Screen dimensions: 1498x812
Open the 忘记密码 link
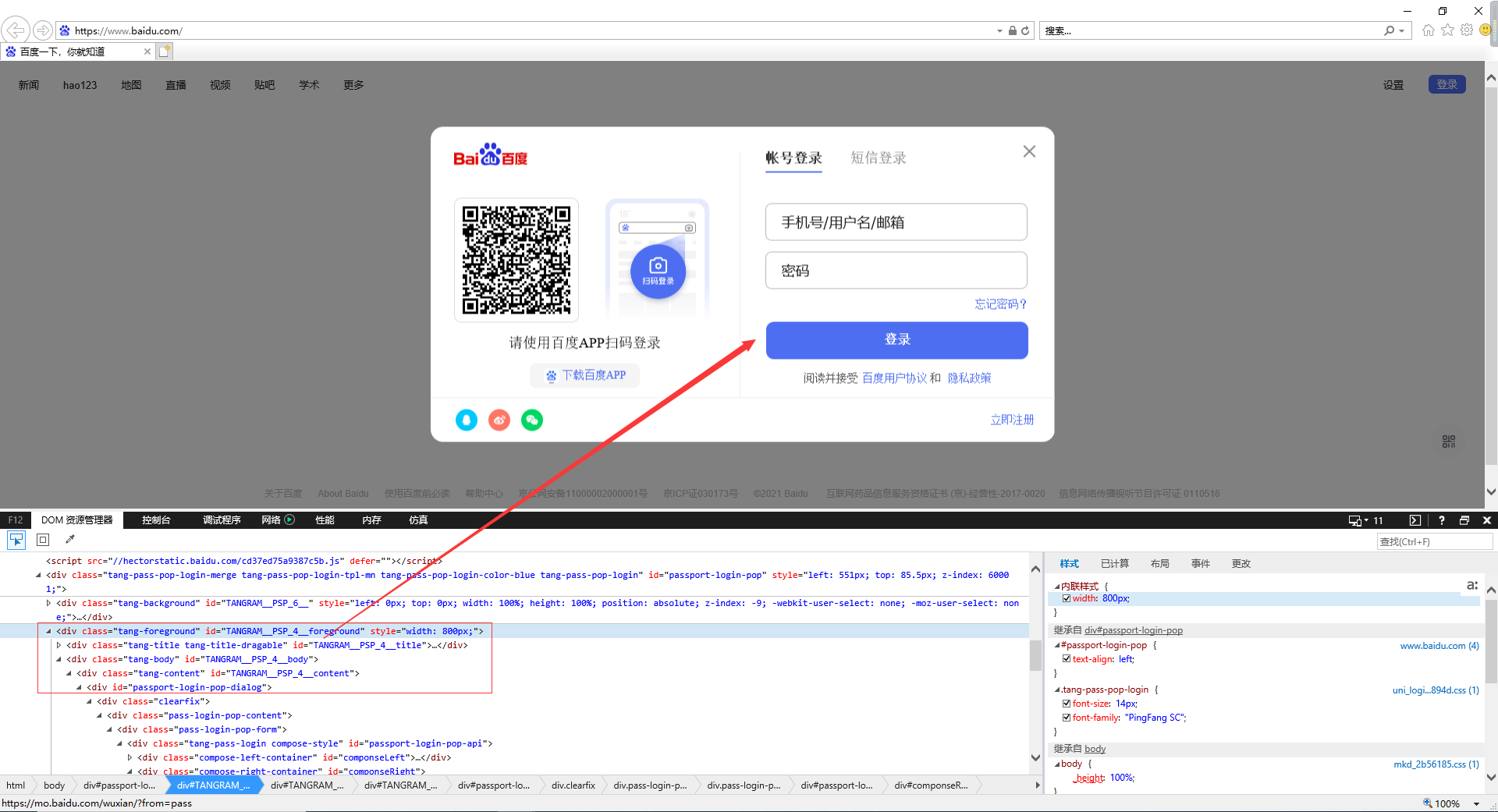pyautogui.click(x=999, y=304)
